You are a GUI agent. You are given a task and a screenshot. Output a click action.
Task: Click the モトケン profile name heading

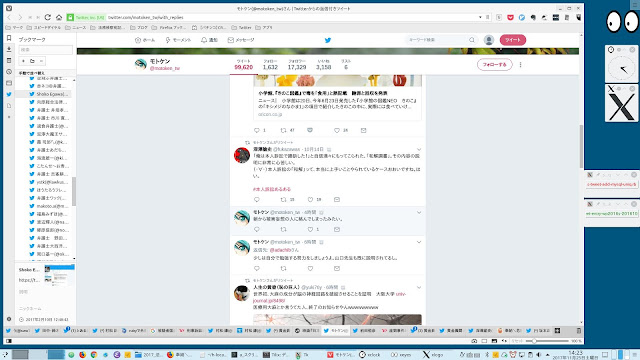(x=160, y=61)
